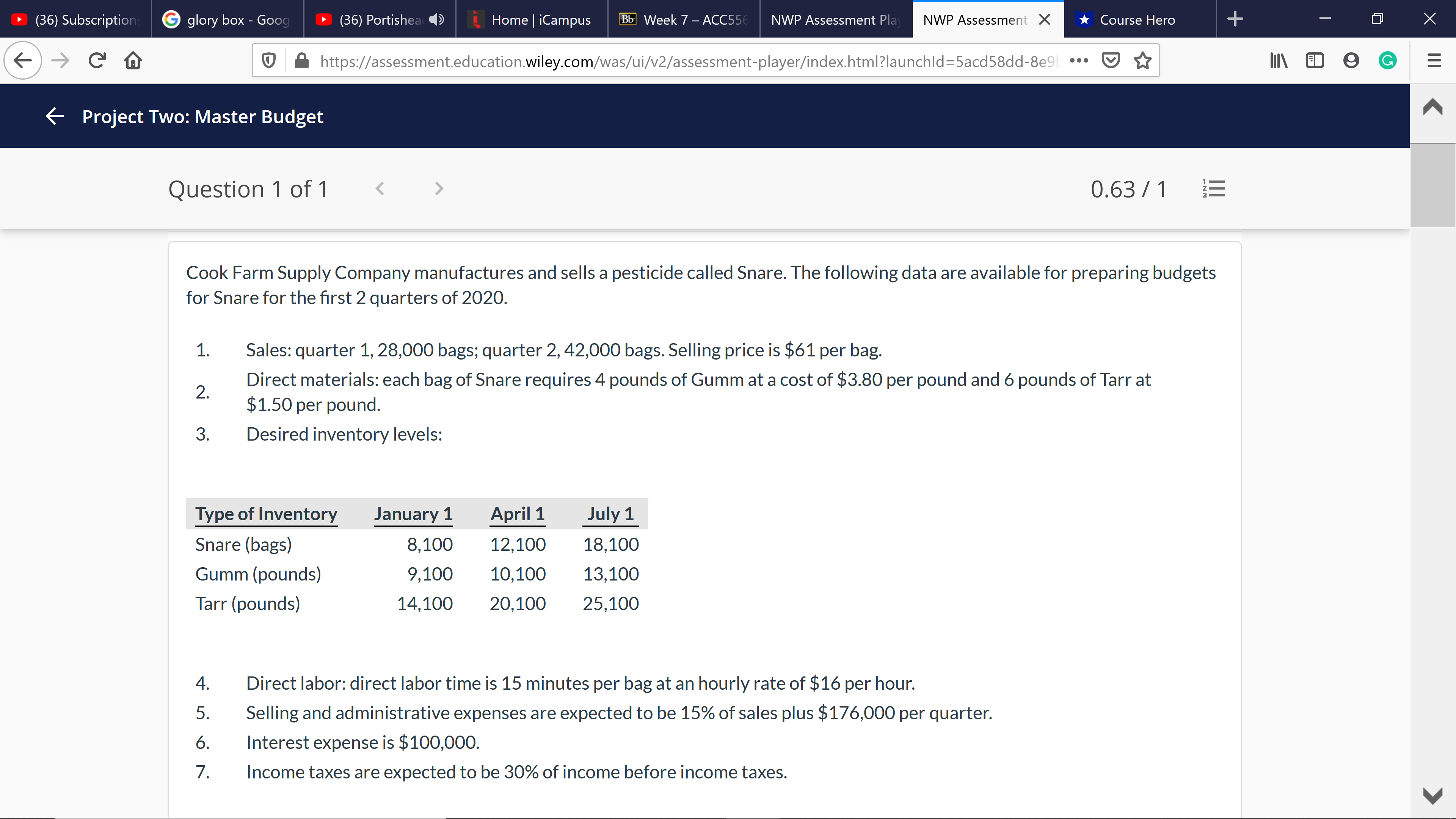
Task: Toggle the page actions ellipsis in the address bar
Action: click(1079, 61)
